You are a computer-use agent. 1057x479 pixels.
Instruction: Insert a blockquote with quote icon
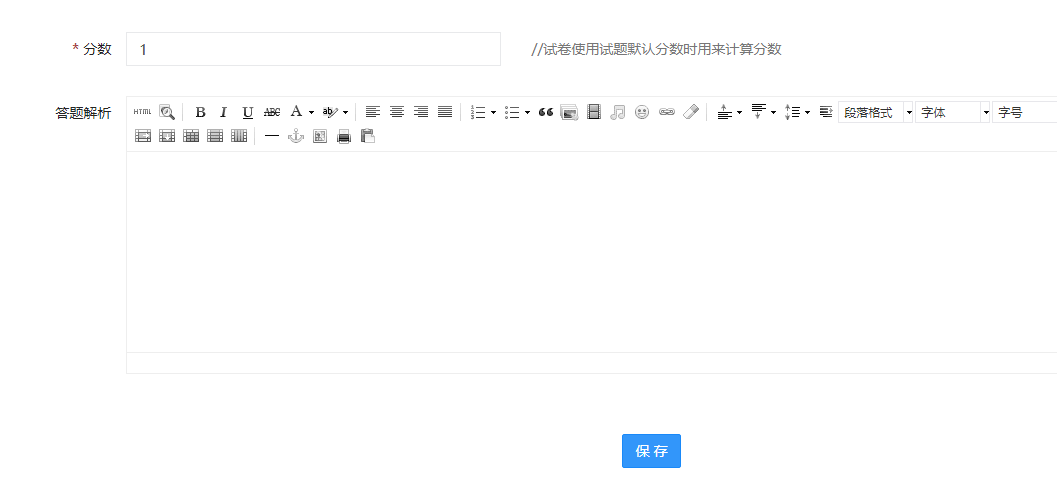pos(546,113)
